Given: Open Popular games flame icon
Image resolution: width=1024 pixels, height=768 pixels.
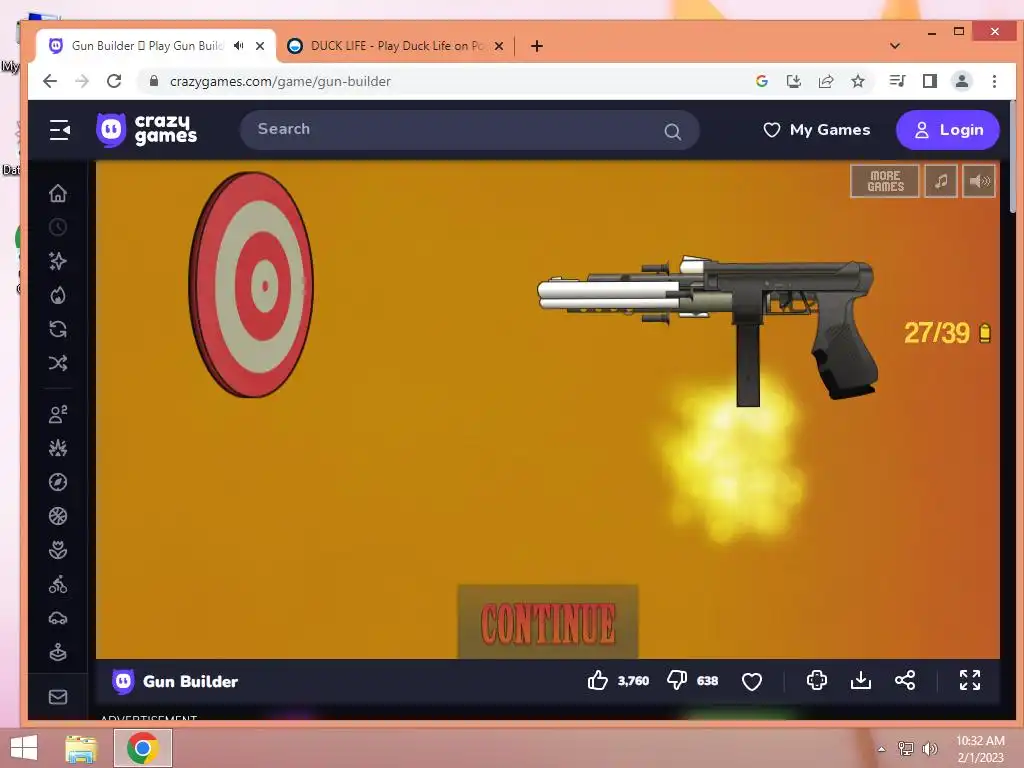Looking at the screenshot, I should point(58,295).
